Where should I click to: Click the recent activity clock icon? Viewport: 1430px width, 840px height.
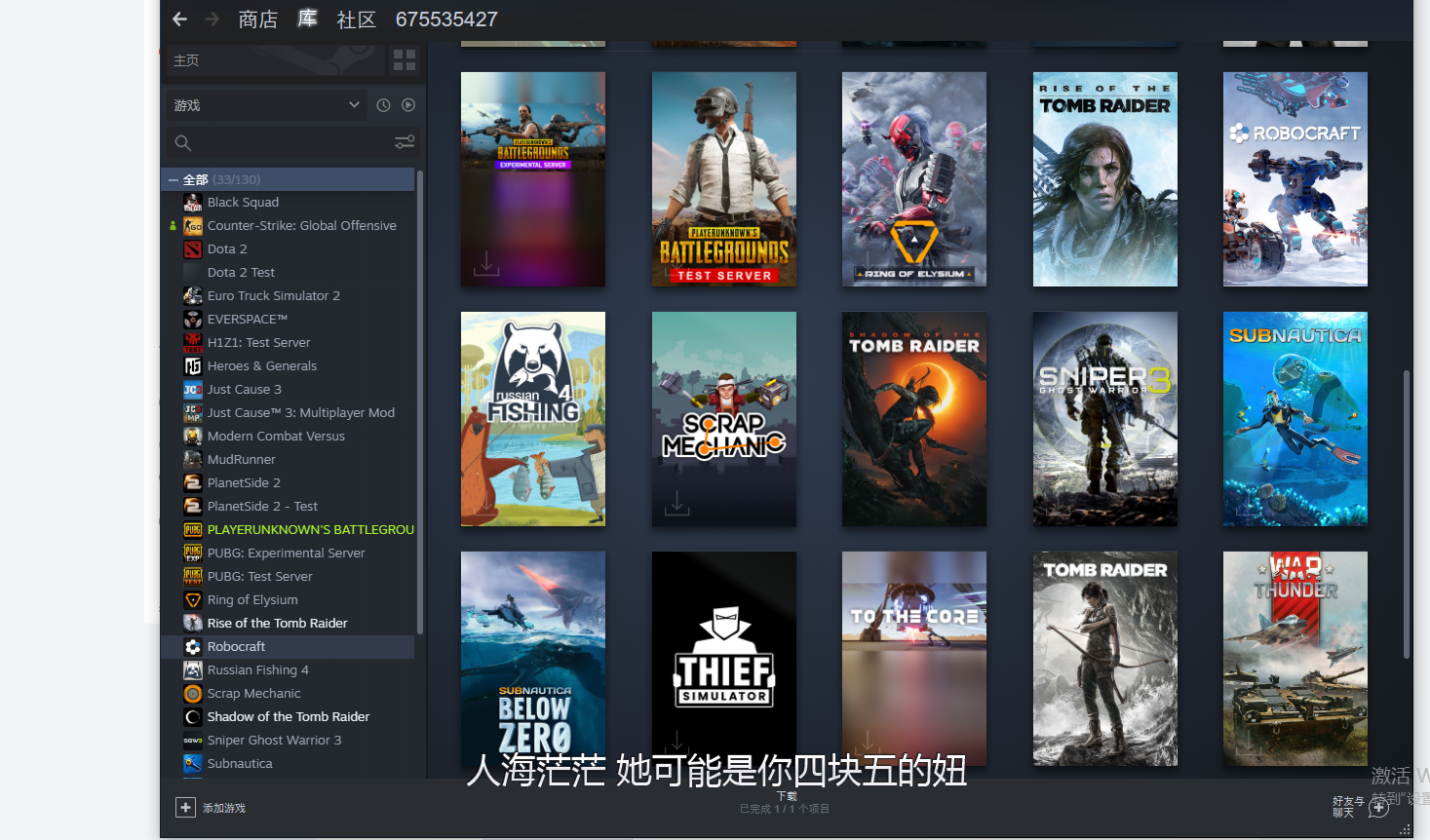click(383, 105)
